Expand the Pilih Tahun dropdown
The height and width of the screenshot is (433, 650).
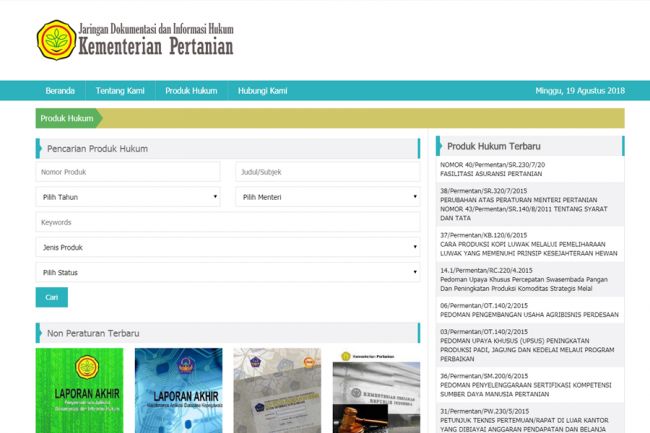(x=128, y=197)
